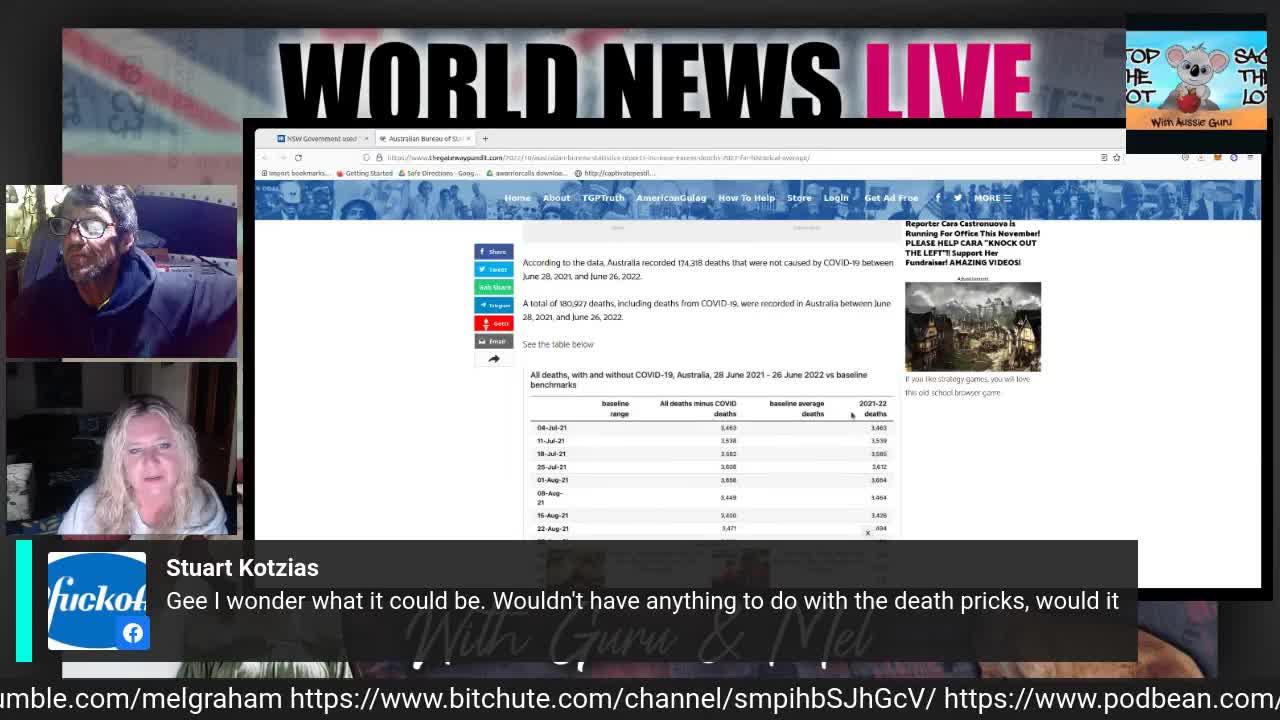This screenshot has height=720, width=1280.
Task: Click Login in the site navigation
Action: point(836,198)
